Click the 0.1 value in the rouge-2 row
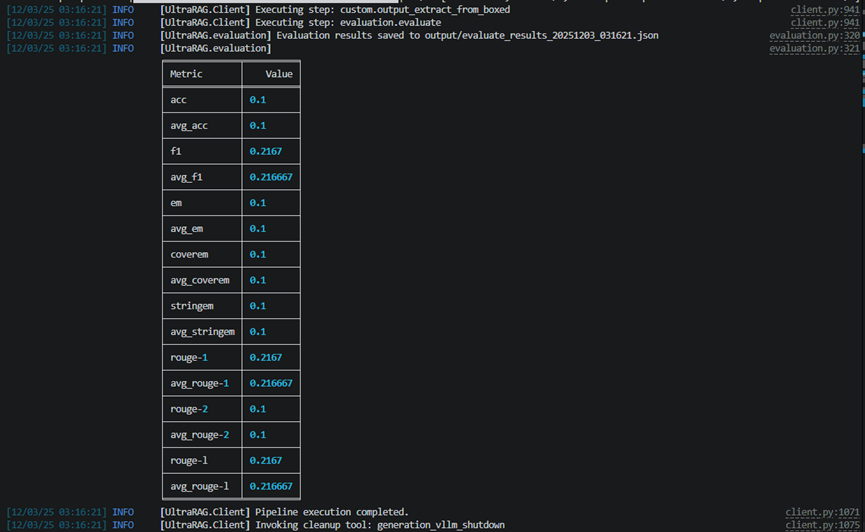The height and width of the screenshot is (532, 865). pos(258,409)
